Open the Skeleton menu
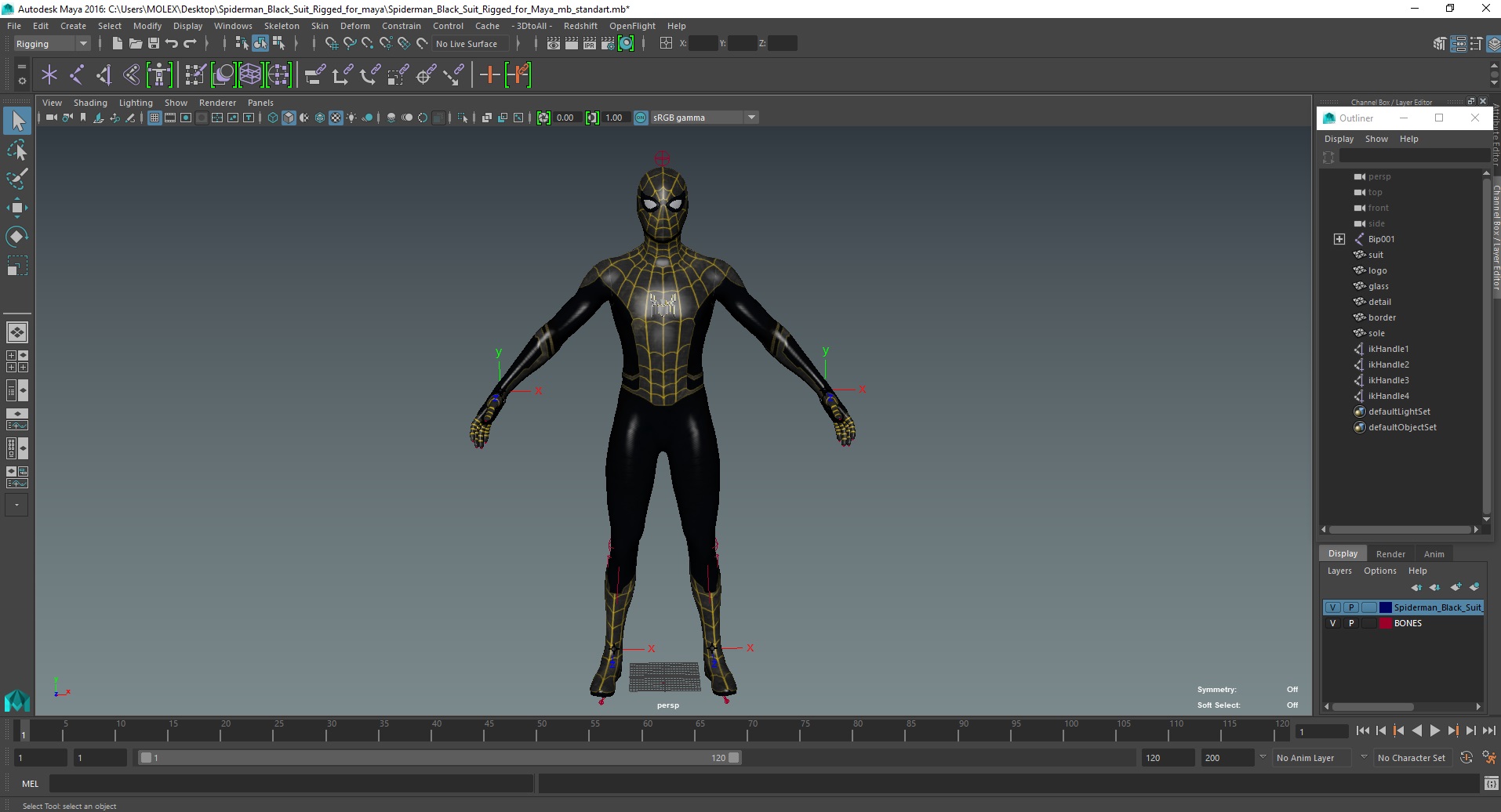 pyautogui.click(x=282, y=26)
